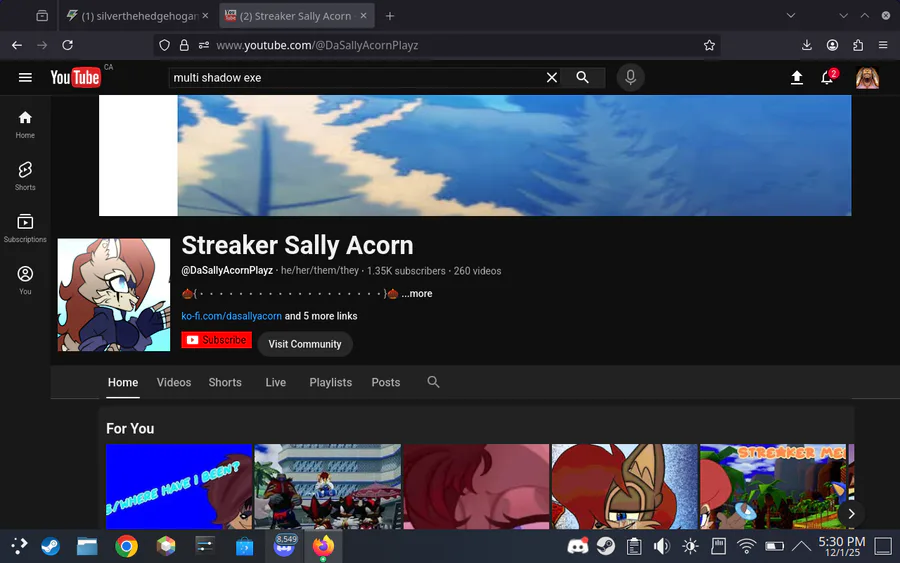
Task: Open Firefox downloads panel
Action: point(806,45)
